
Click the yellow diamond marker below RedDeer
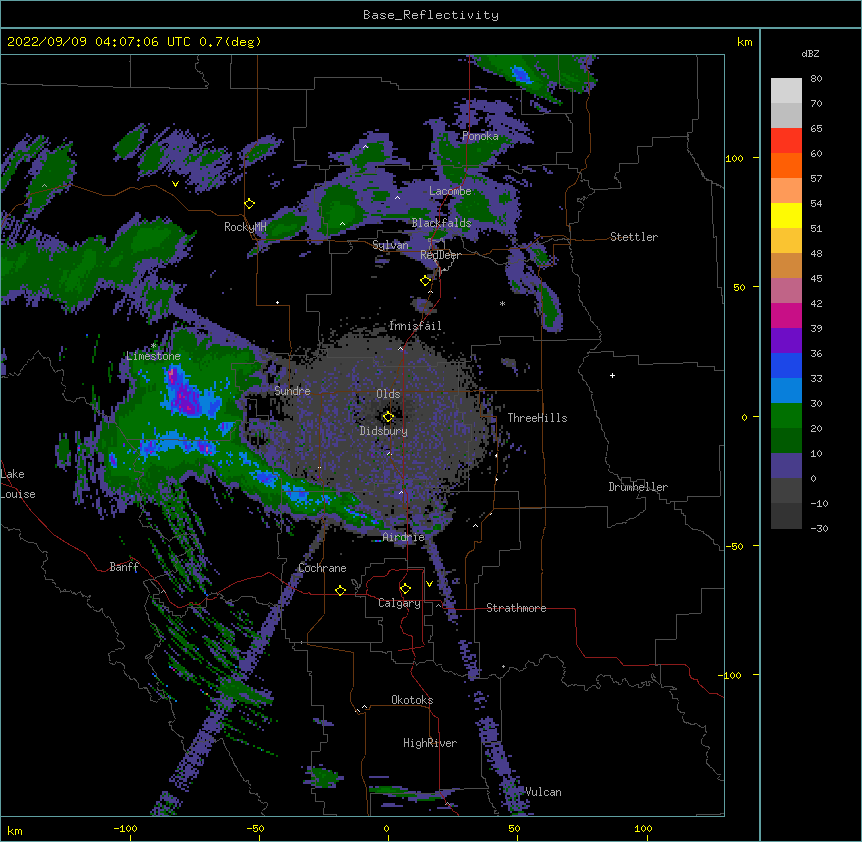click(425, 281)
